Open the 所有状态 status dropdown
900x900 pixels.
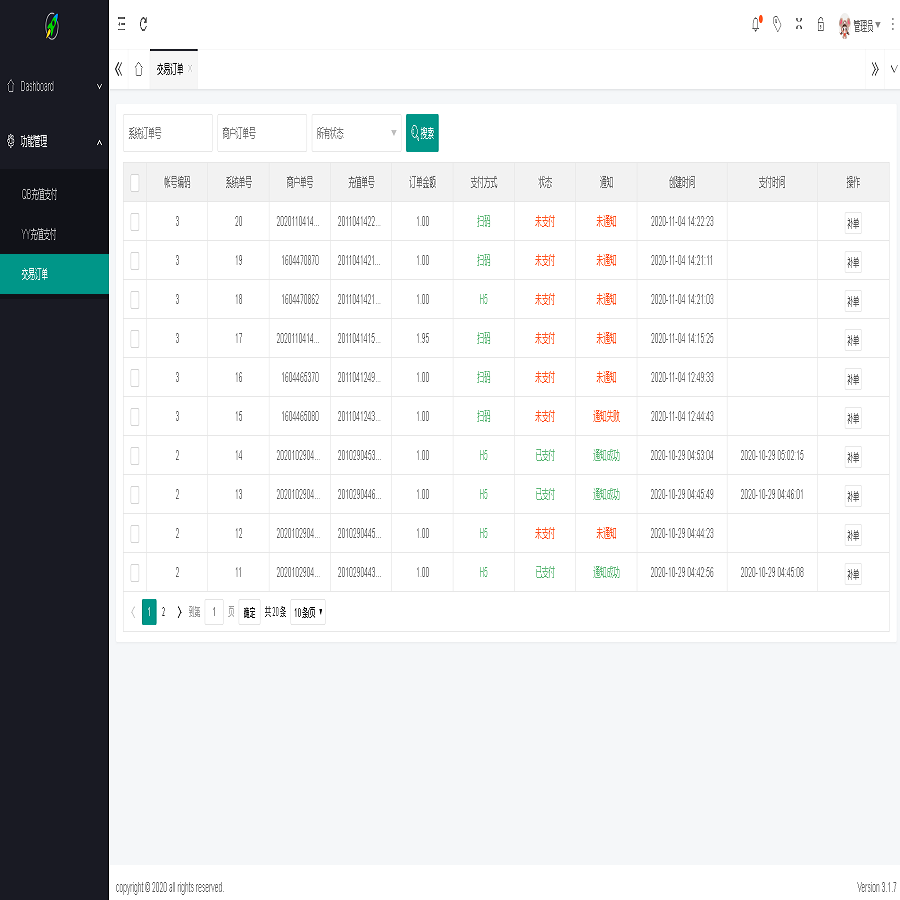pos(356,132)
